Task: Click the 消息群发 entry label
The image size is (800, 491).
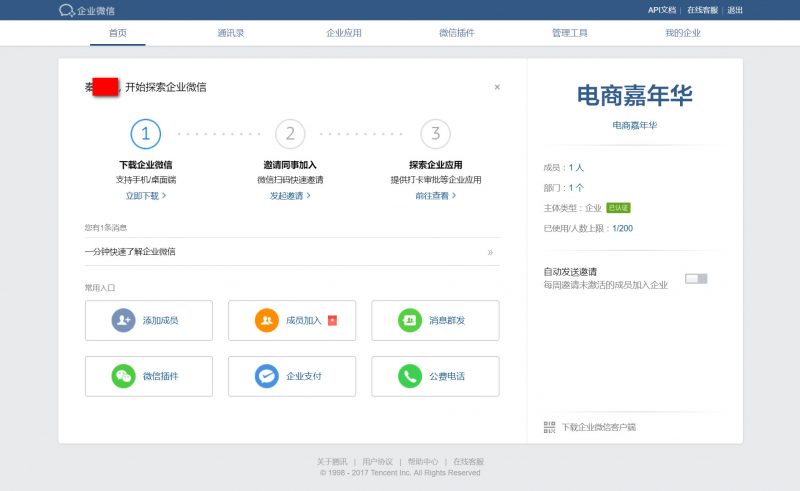Action: (447, 321)
